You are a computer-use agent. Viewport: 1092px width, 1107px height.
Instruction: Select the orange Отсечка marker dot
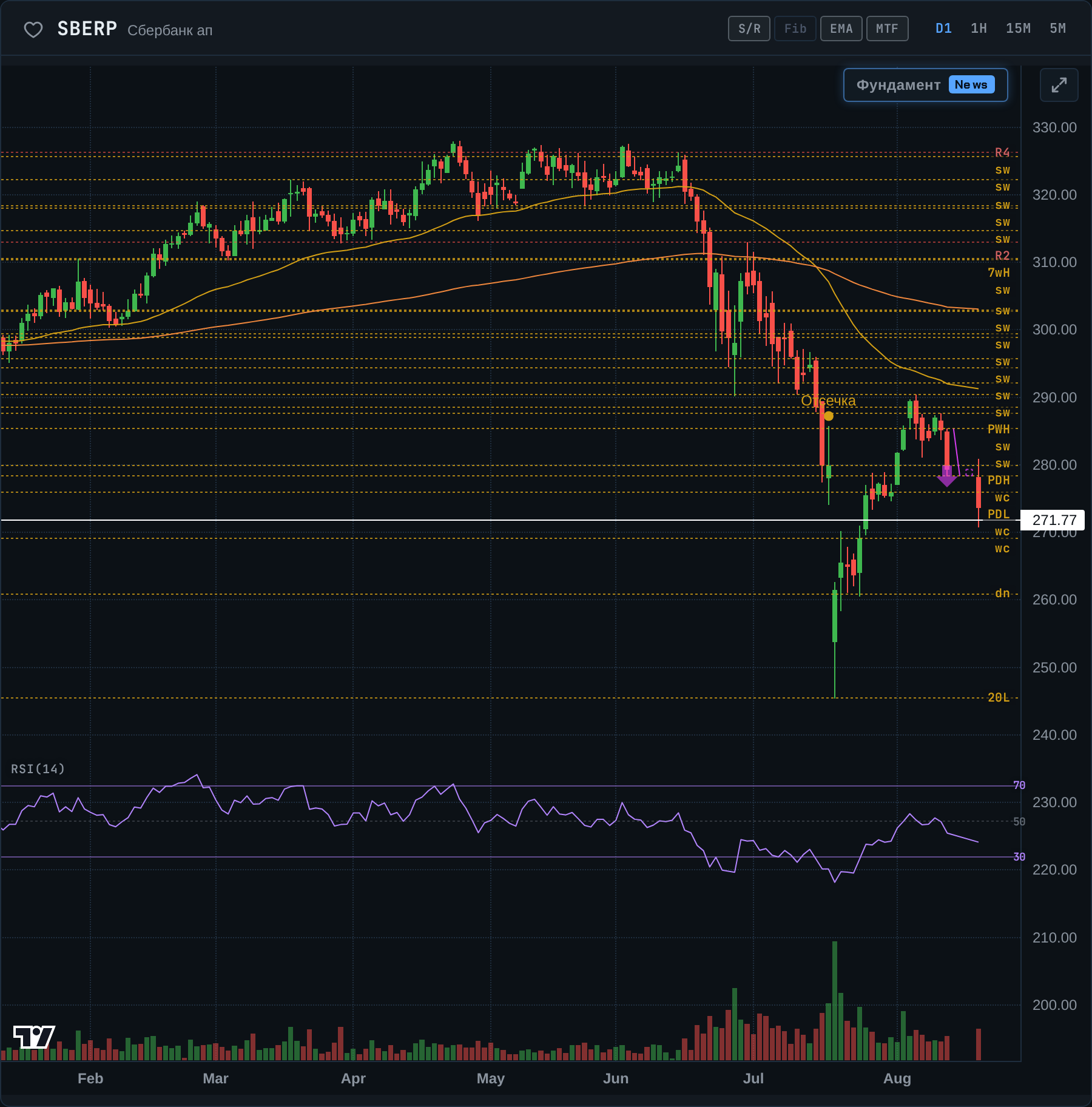[829, 416]
